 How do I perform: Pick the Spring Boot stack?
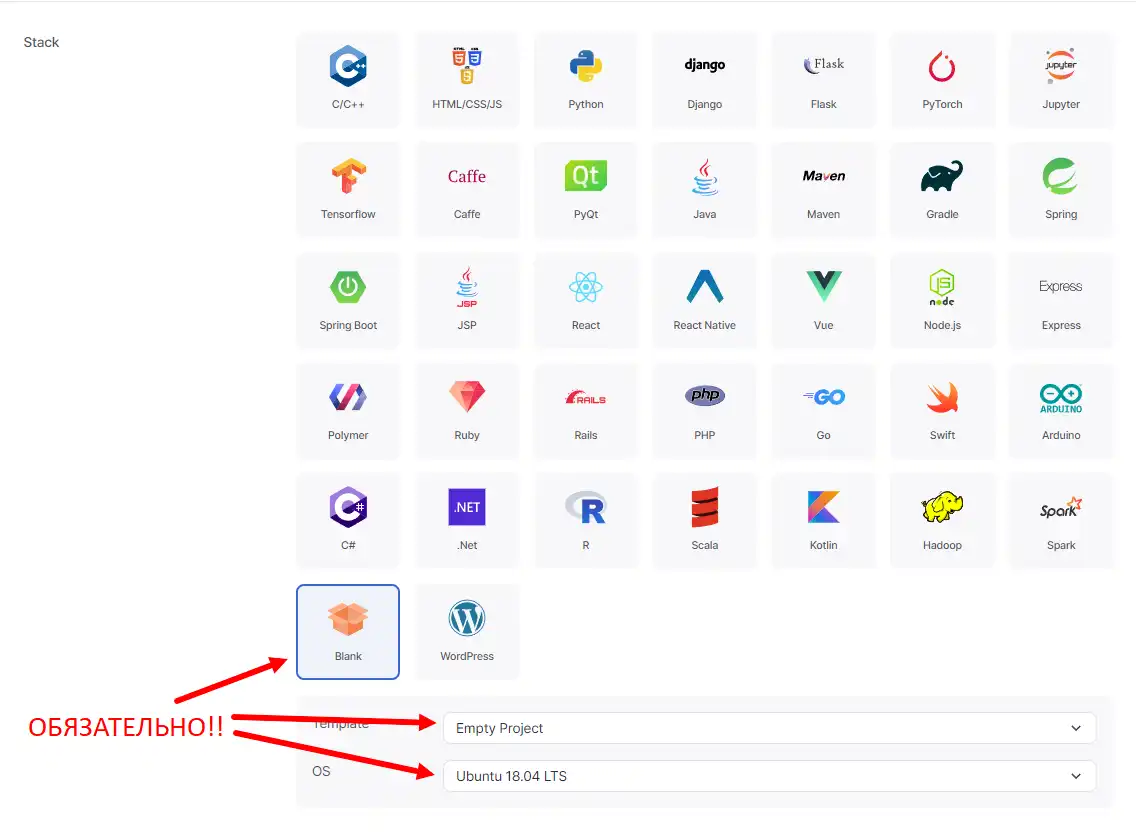tap(348, 301)
